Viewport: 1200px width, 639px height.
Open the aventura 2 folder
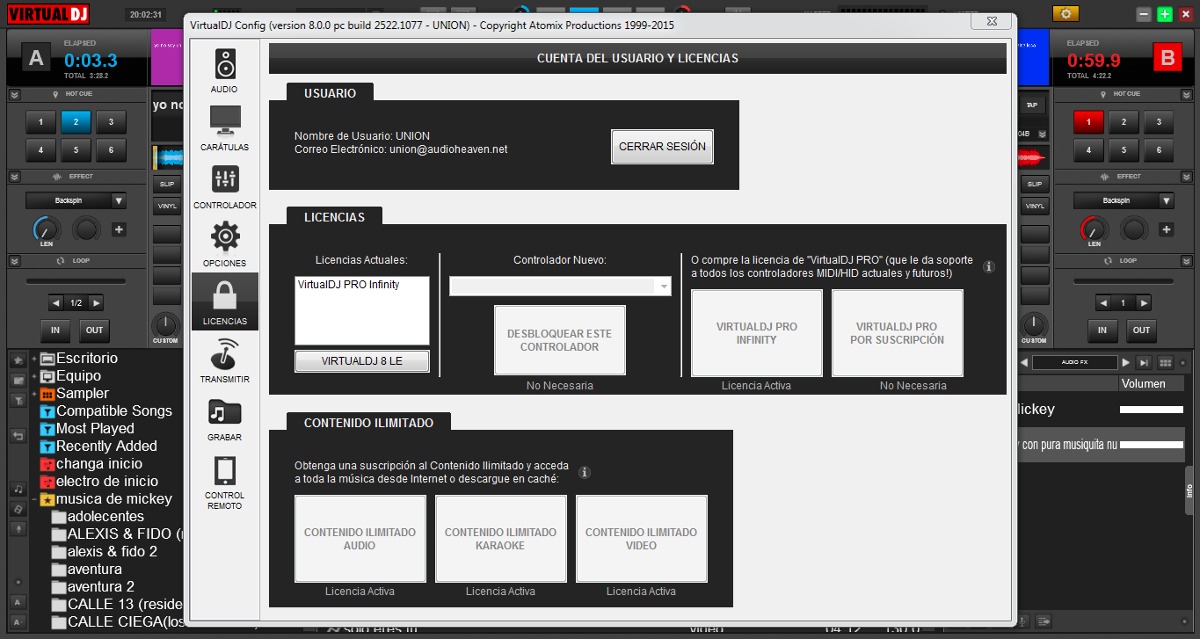[x=93, y=587]
